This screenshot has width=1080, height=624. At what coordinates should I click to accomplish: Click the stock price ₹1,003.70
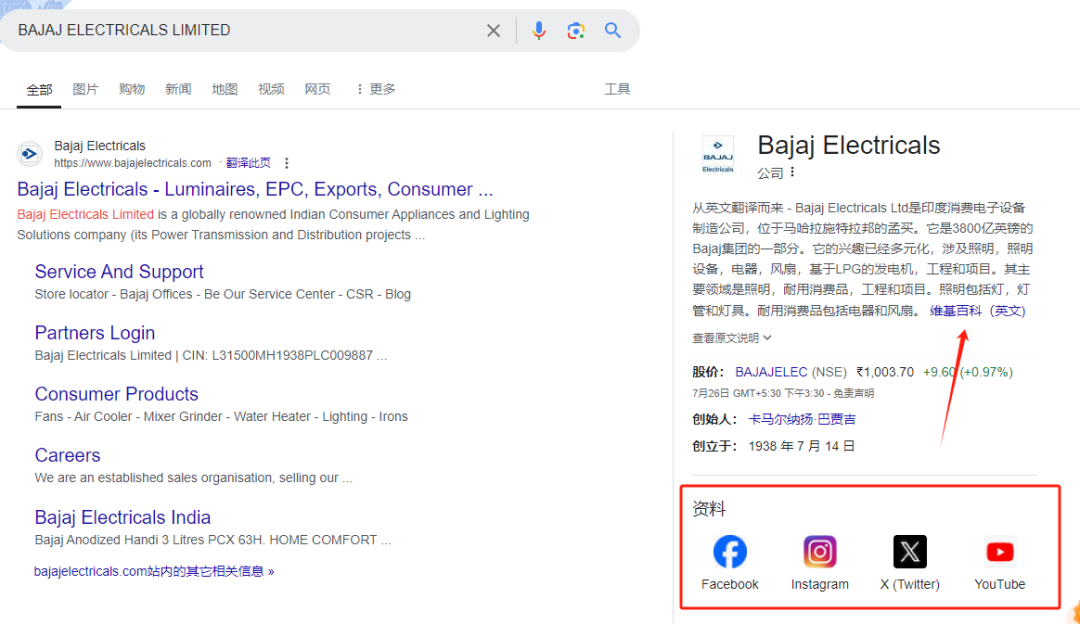[885, 372]
